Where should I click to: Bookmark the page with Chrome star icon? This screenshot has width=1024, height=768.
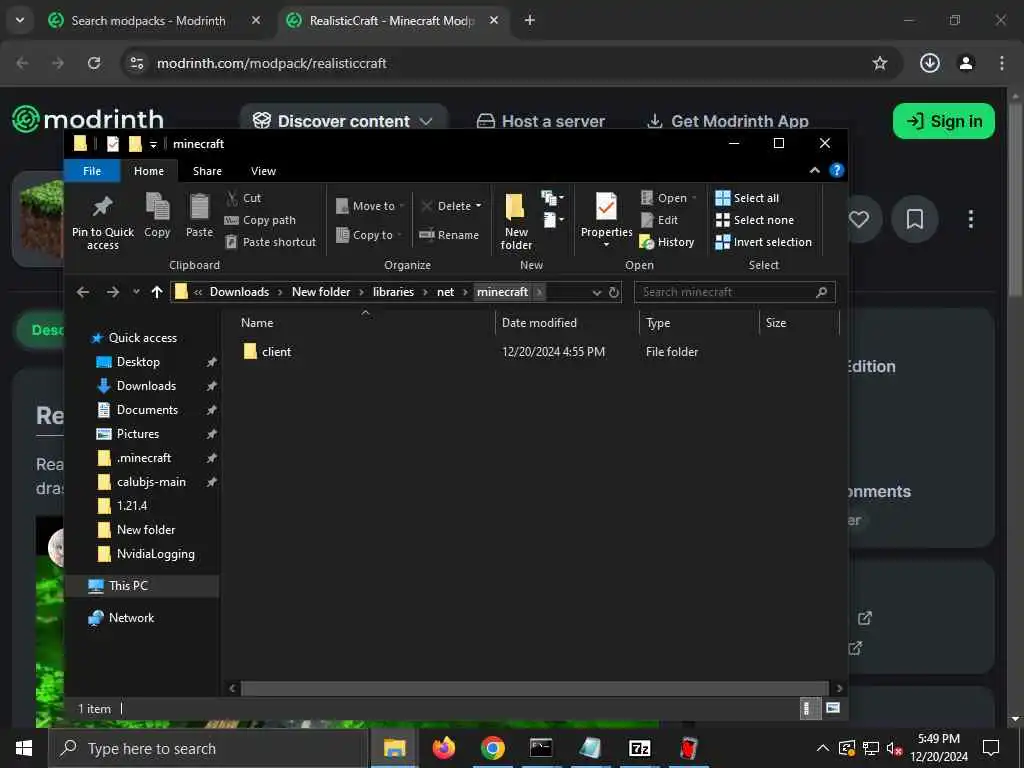click(x=880, y=63)
